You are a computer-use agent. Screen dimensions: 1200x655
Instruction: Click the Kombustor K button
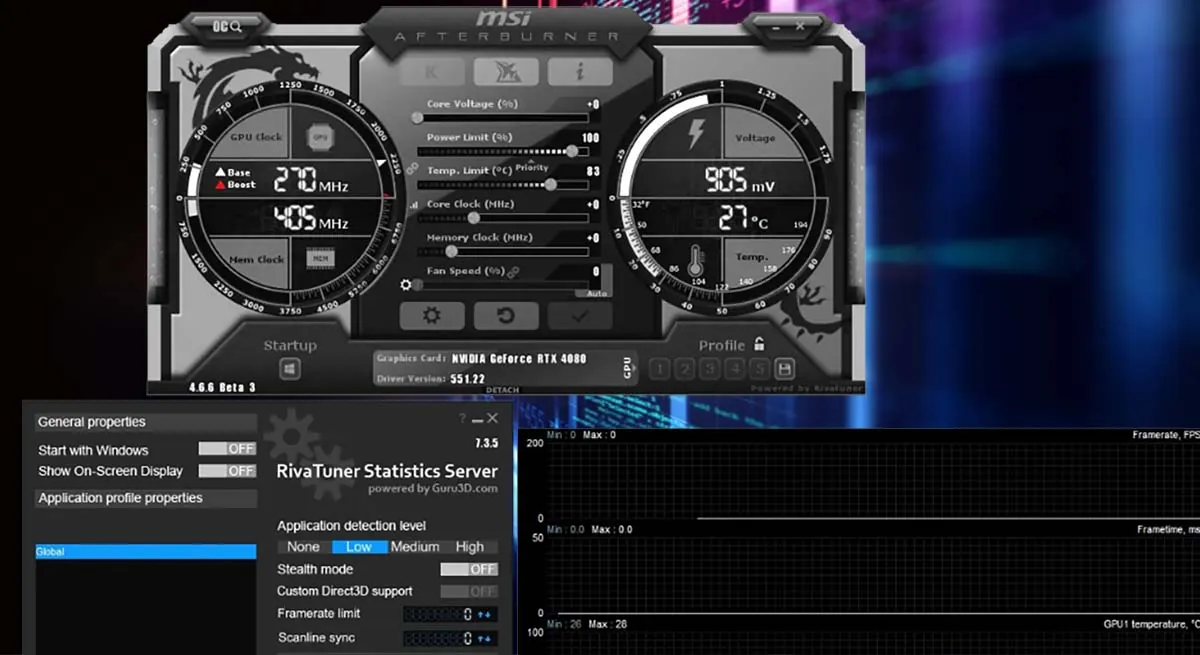tap(431, 72)
